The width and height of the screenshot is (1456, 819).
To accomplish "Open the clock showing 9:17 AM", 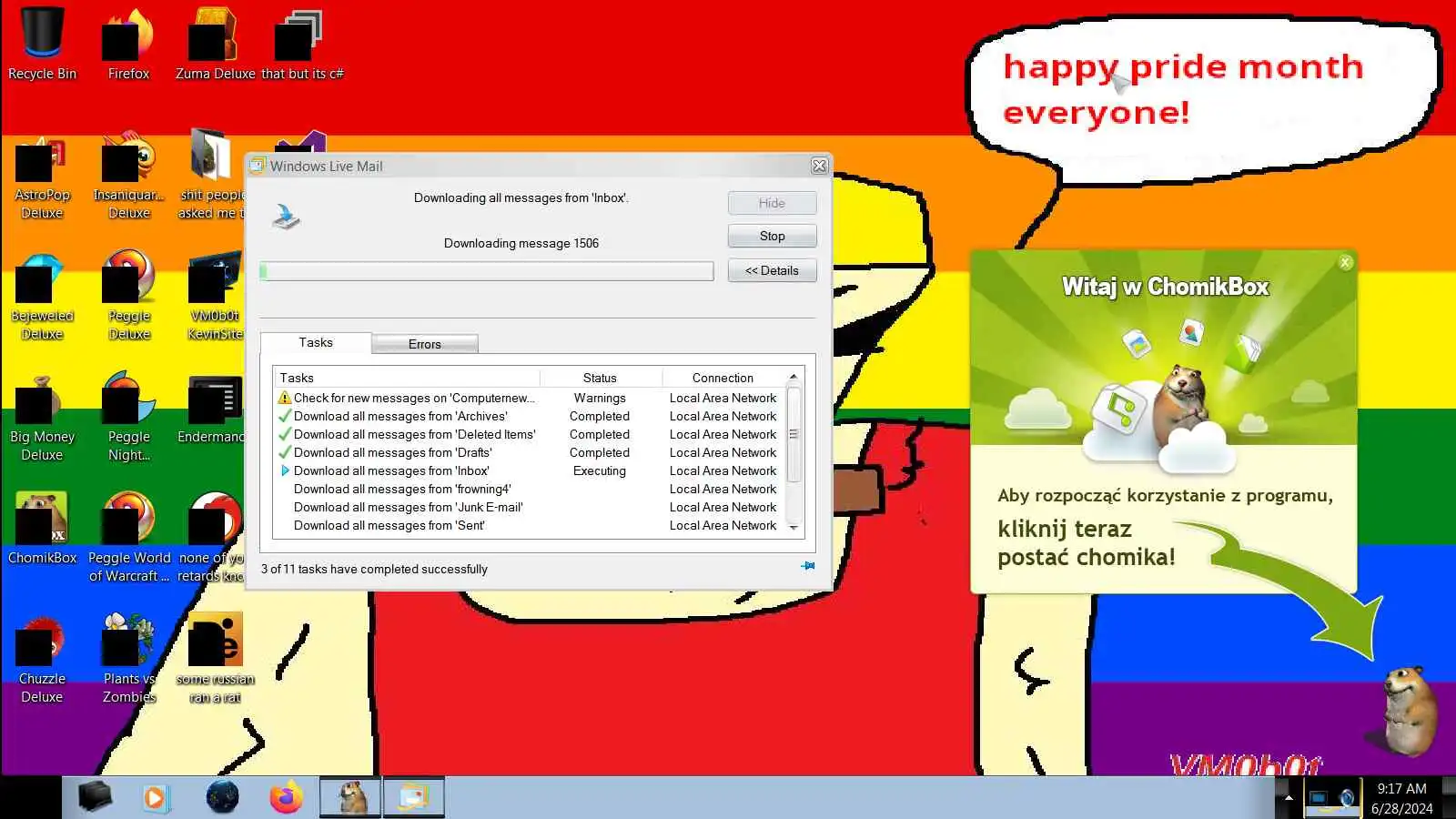I will [x=1401, y=798].
